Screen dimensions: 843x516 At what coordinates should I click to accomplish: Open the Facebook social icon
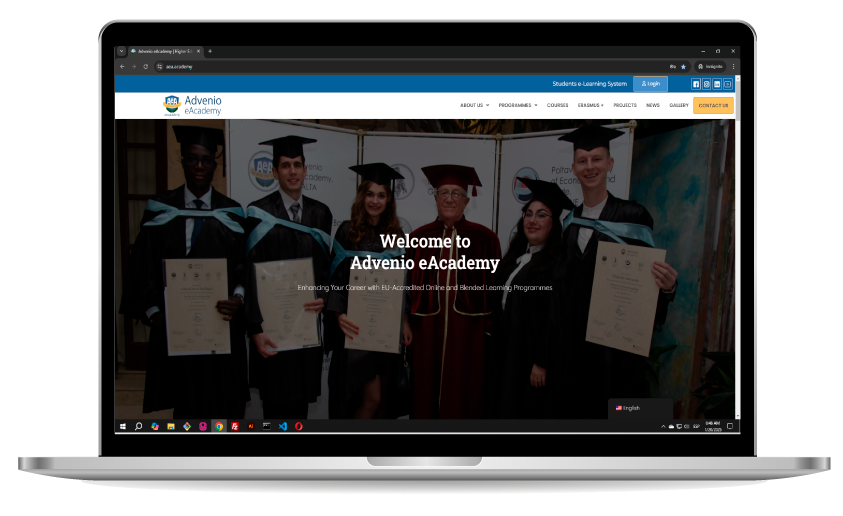tap(696, 84)
